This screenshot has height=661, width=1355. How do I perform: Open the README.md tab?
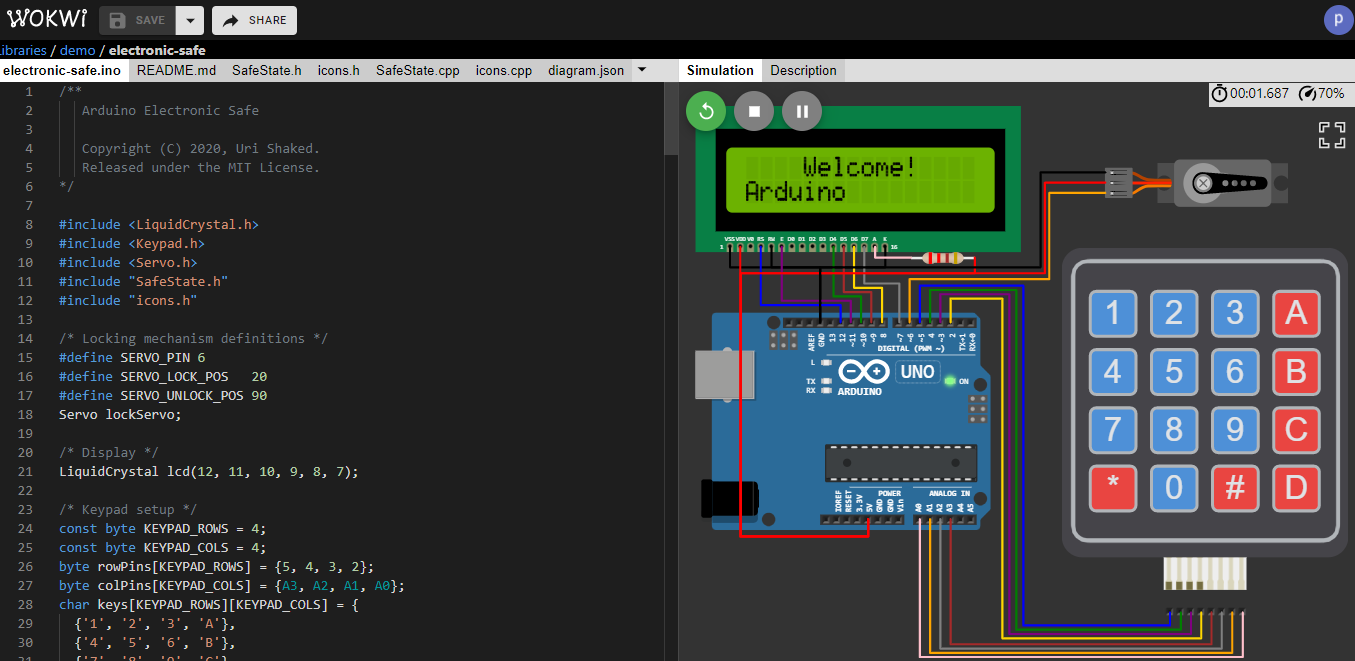(176, 70)
